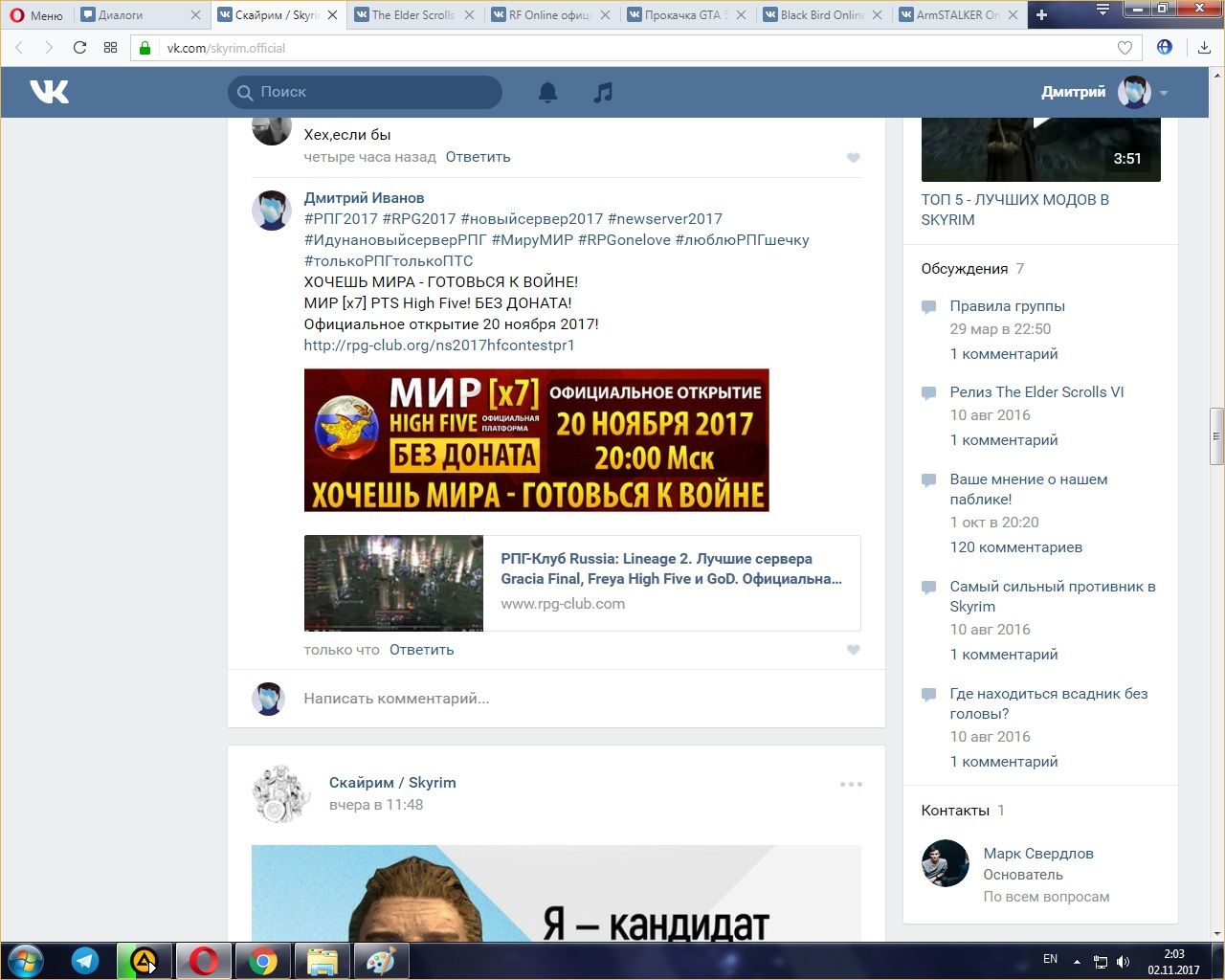Switch to the Black Bird Online tab

pos(821,14)
